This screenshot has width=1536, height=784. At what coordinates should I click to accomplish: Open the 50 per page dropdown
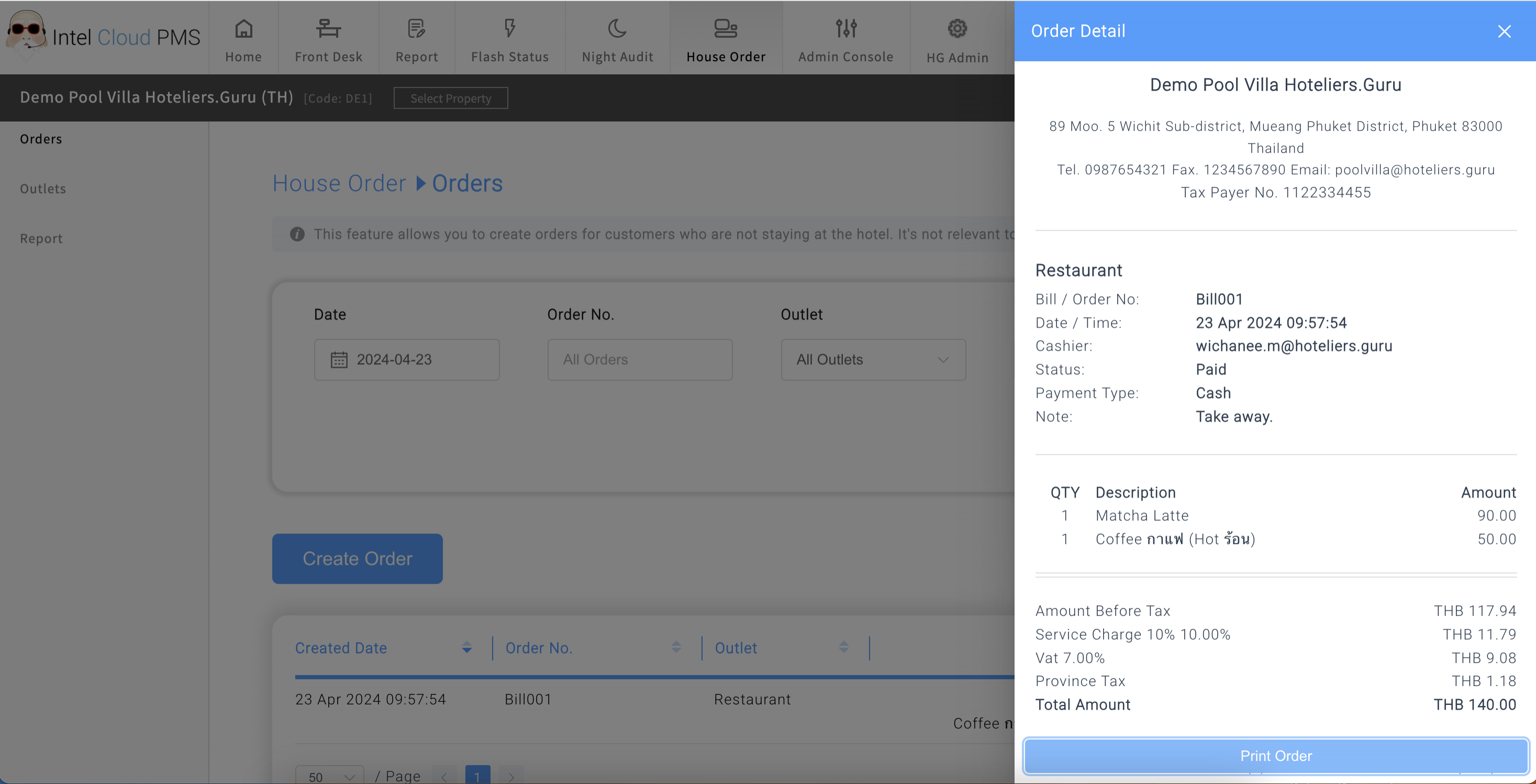point(330,776)
